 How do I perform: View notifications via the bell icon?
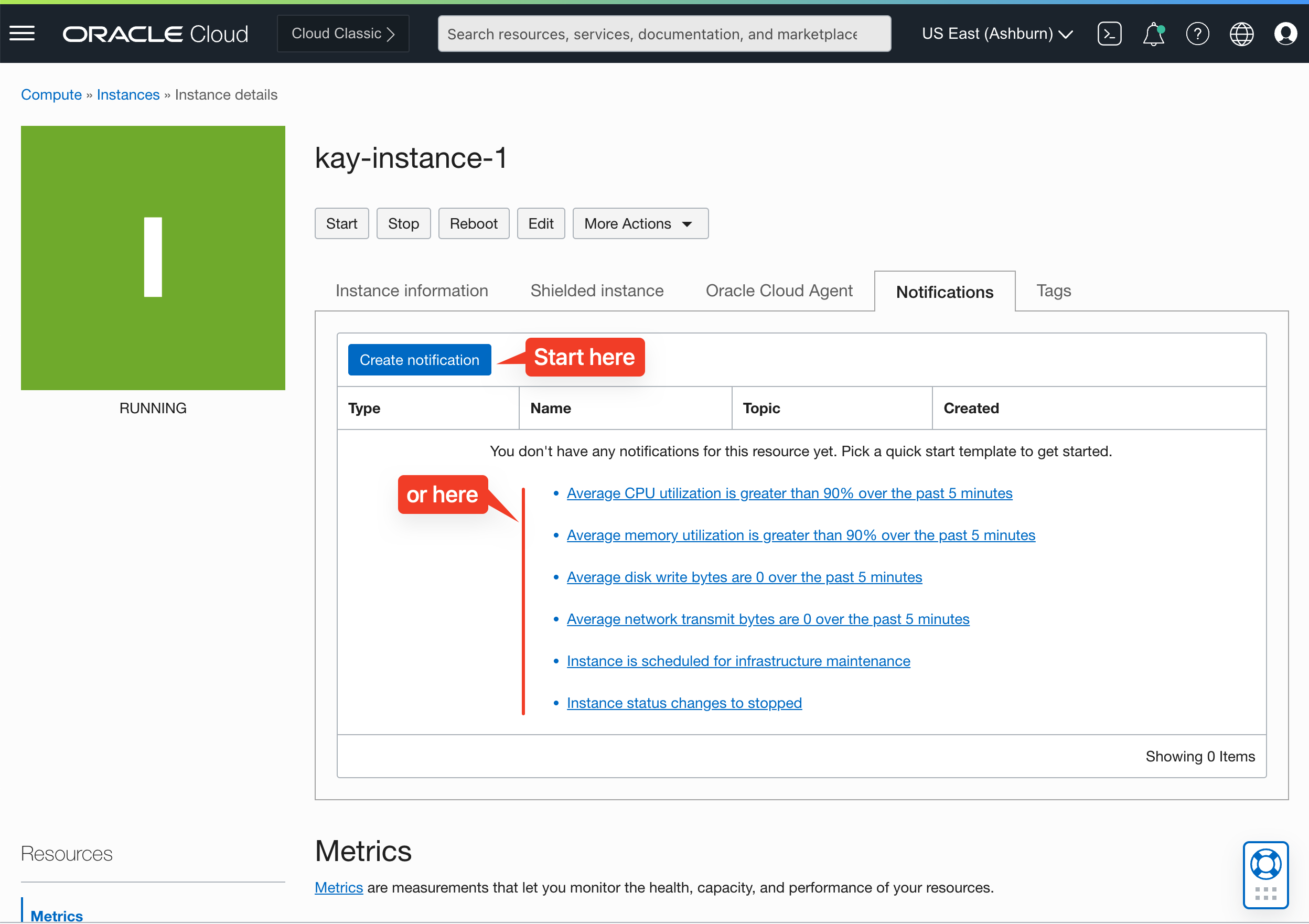click(x=1153, y=33)
